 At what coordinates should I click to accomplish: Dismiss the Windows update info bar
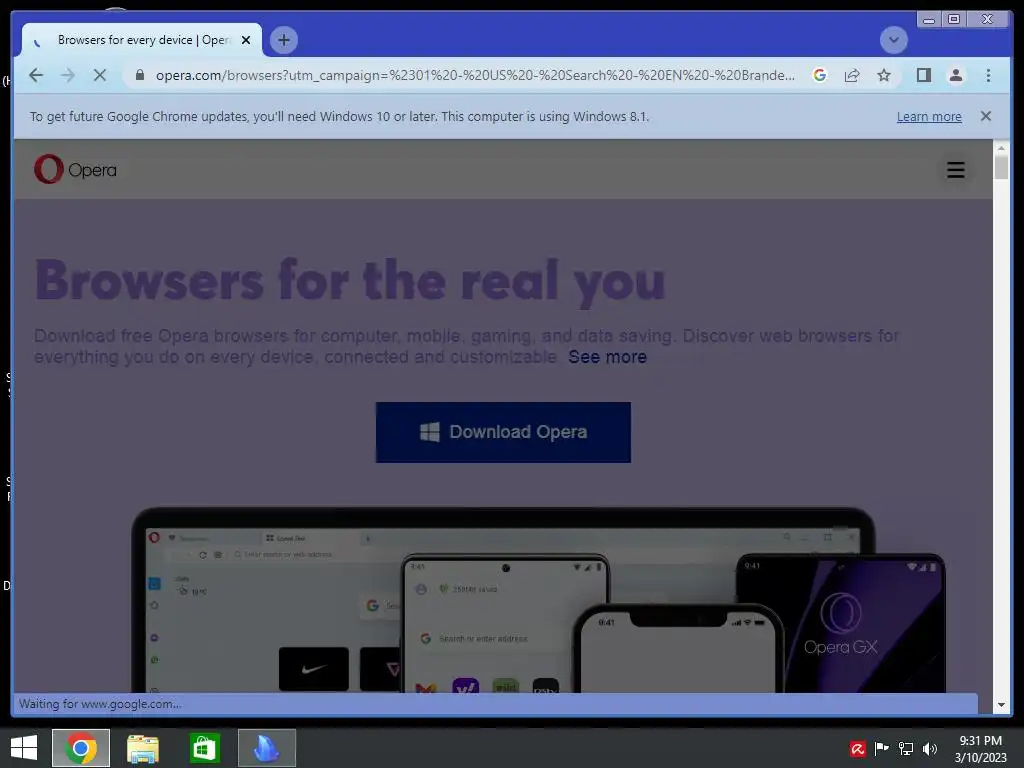coord(985,116)
